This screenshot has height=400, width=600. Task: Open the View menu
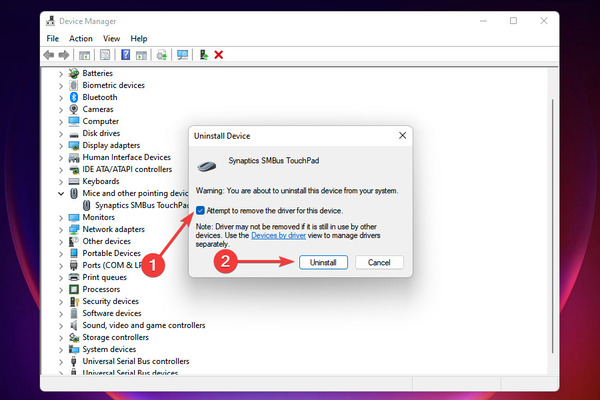coord(111,39)
